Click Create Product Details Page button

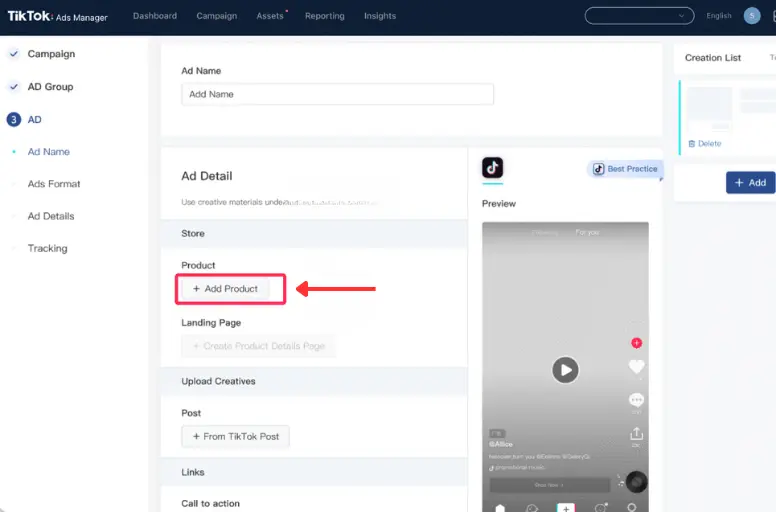coord(258,346)
